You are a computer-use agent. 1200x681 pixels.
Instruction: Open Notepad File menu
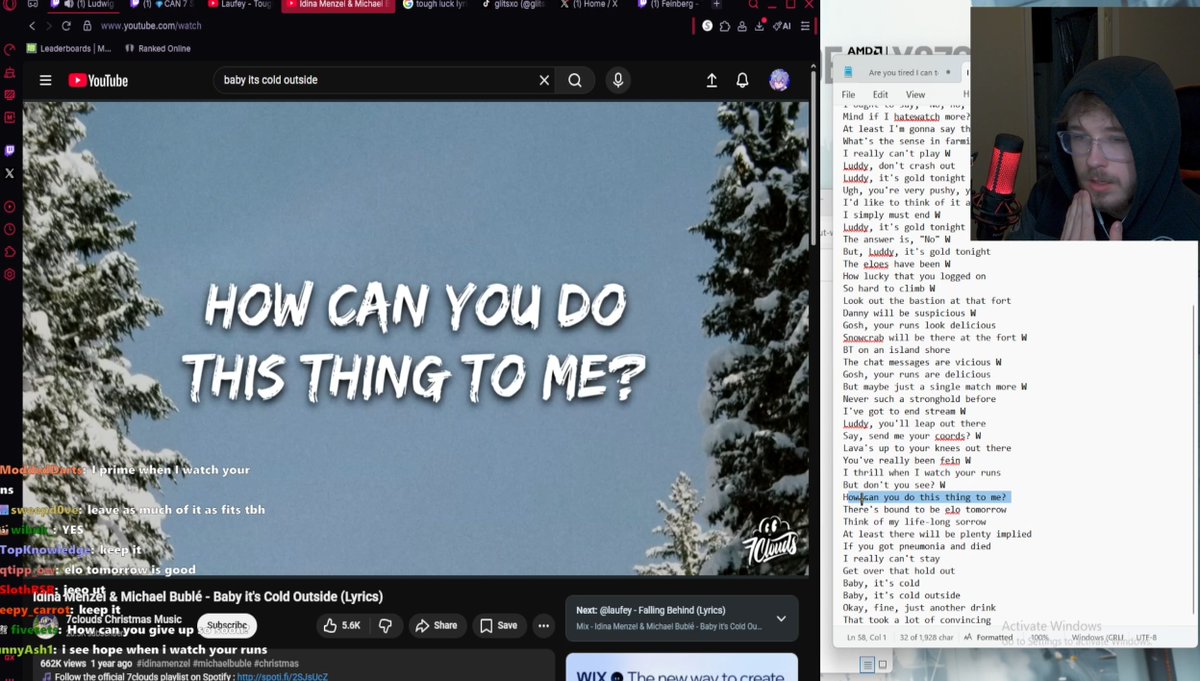[x=848, y=94]
